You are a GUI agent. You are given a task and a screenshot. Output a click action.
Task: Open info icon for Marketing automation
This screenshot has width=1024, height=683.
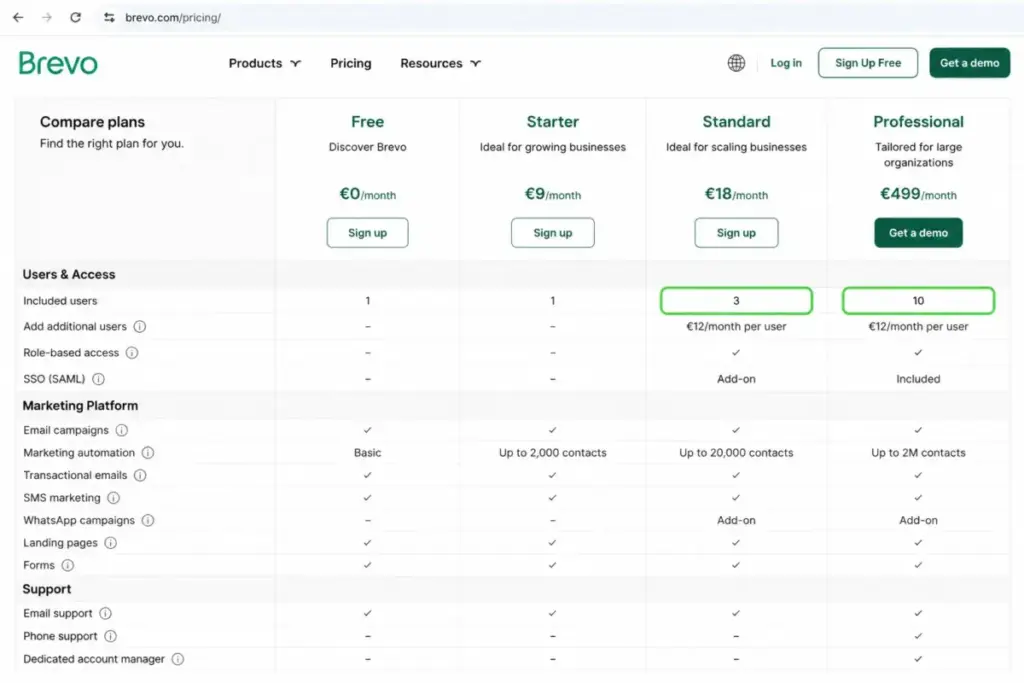(x=148, y=453)
